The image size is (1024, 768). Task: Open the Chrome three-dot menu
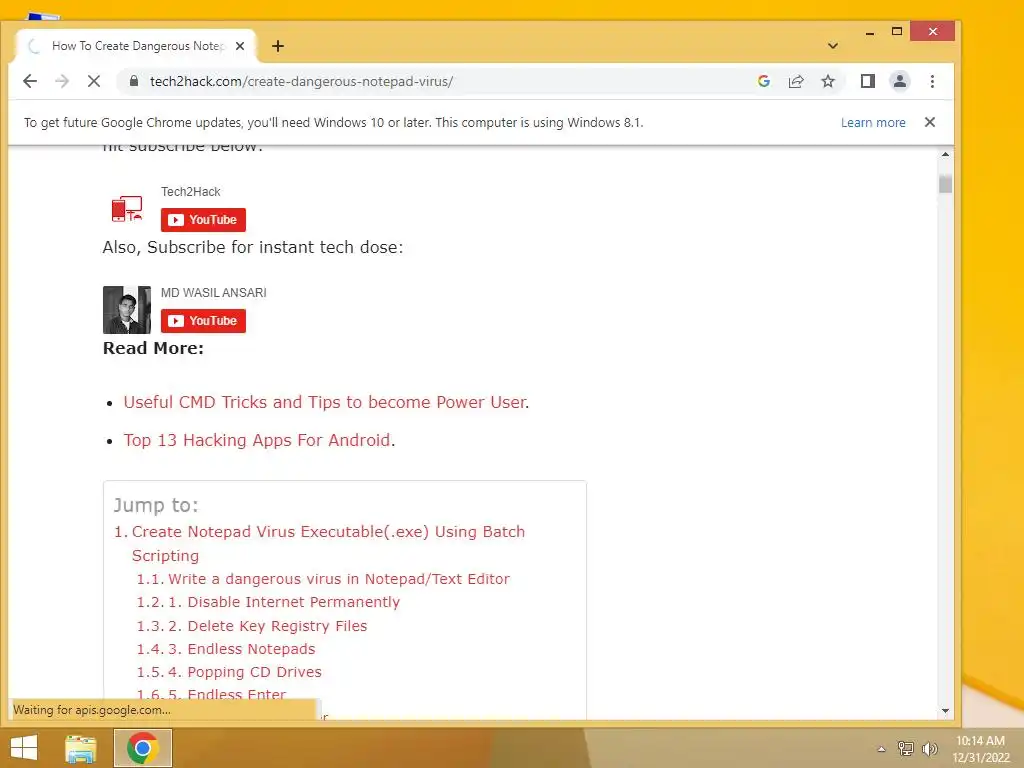pyautogui.click(x=932, y=81)
